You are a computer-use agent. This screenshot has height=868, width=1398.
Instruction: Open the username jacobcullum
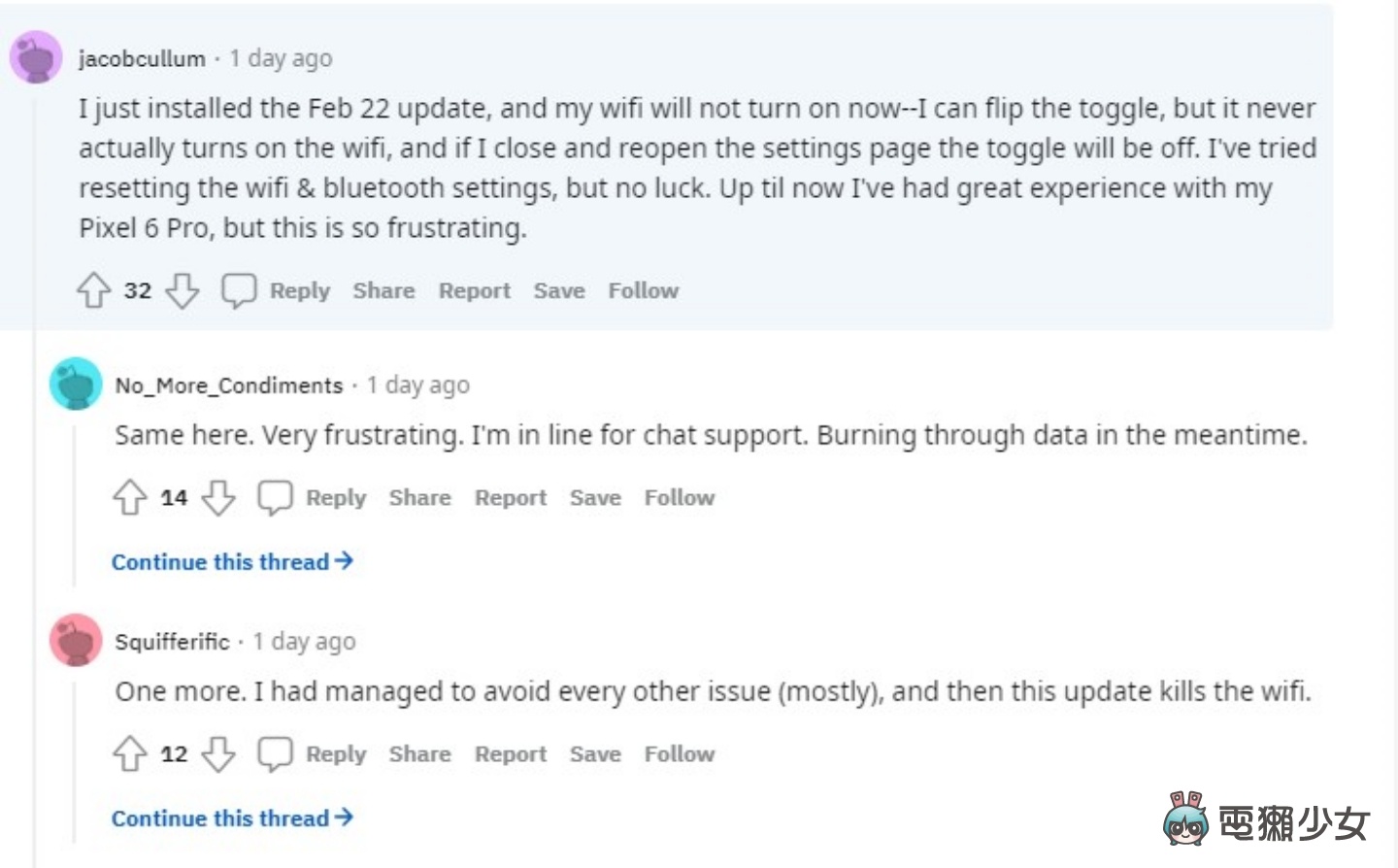click(x=141, y=57)
